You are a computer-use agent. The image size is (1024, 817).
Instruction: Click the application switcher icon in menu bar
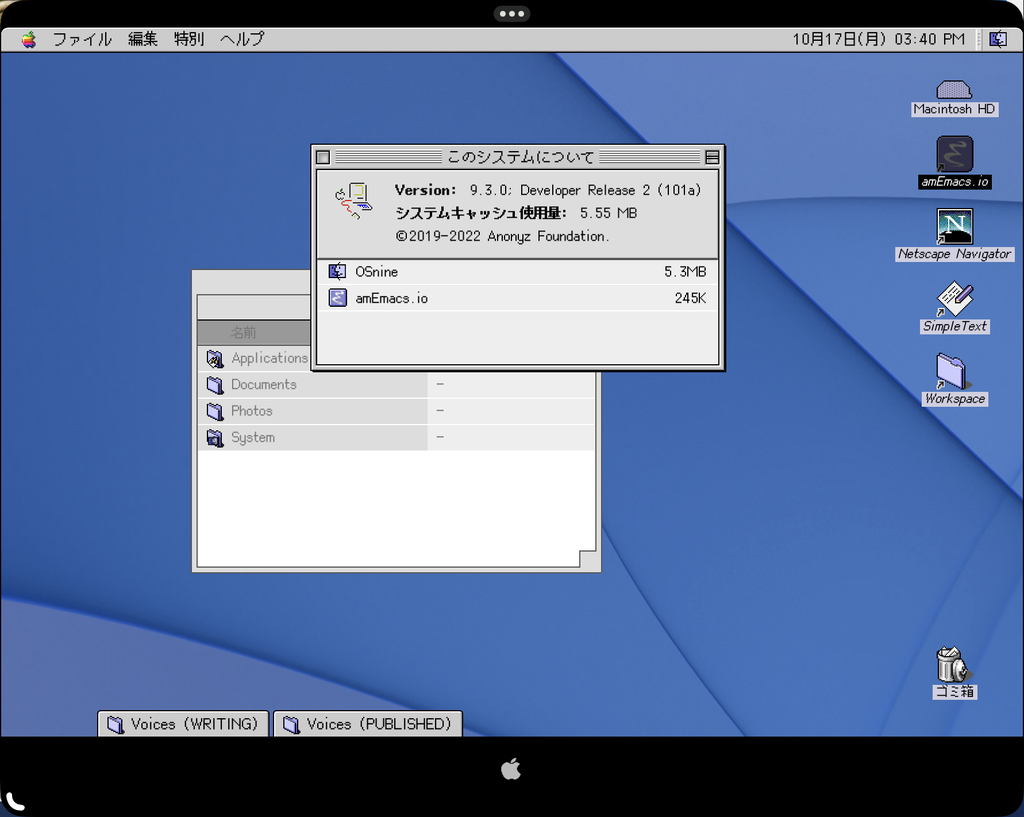997,39
